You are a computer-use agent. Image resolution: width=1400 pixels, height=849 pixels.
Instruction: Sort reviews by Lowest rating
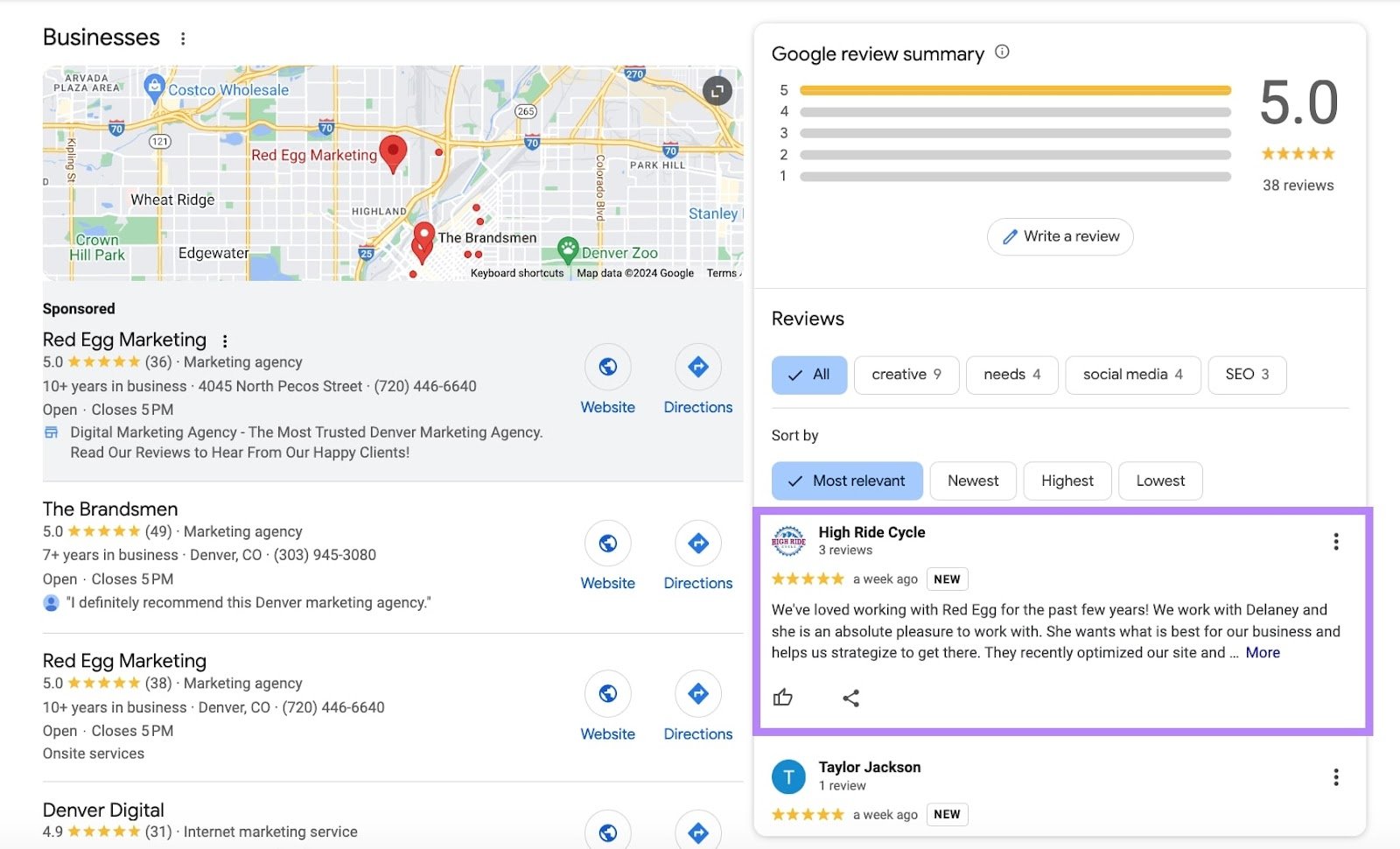[x=1159, y=481]
